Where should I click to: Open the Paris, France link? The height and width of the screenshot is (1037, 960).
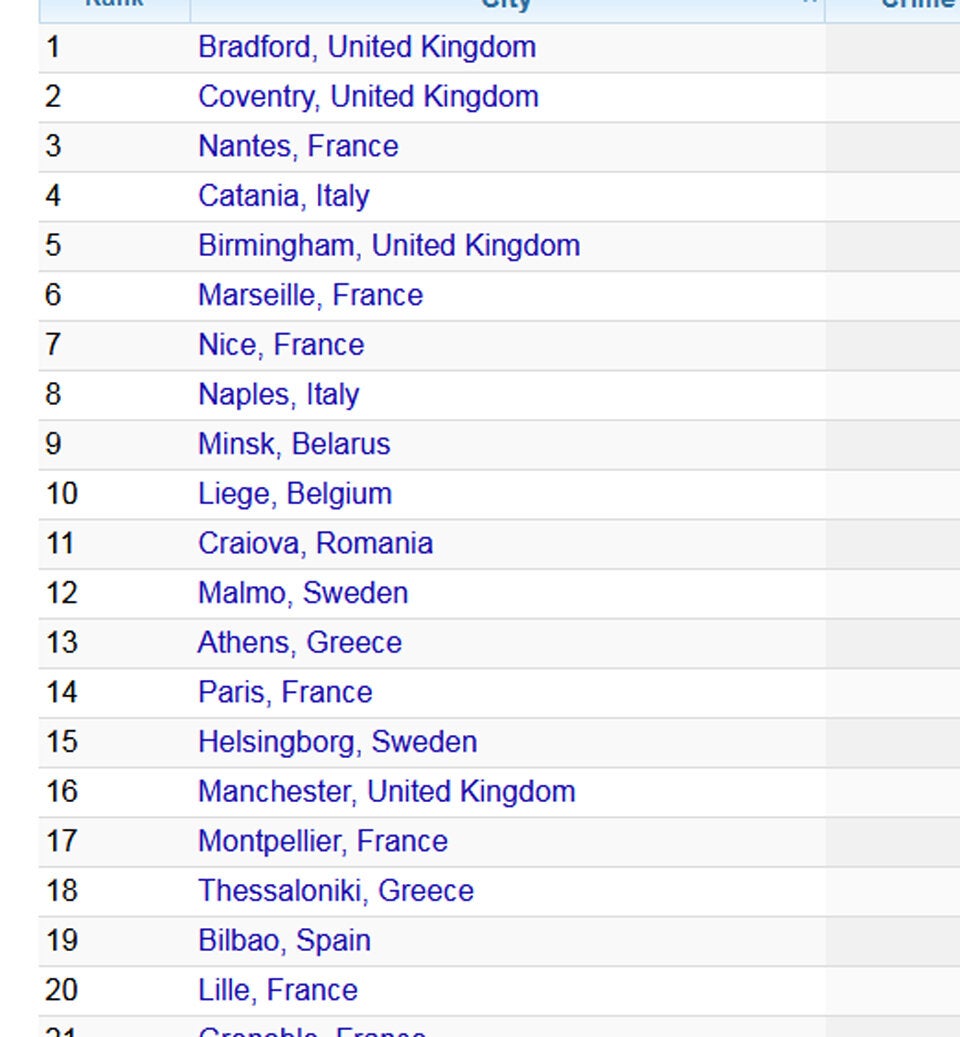click(285, 692)
